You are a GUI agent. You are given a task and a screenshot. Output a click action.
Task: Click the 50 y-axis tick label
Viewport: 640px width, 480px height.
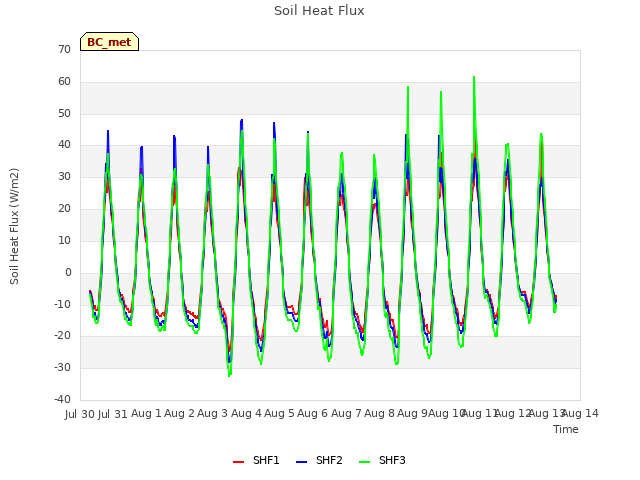pos(64,113)
